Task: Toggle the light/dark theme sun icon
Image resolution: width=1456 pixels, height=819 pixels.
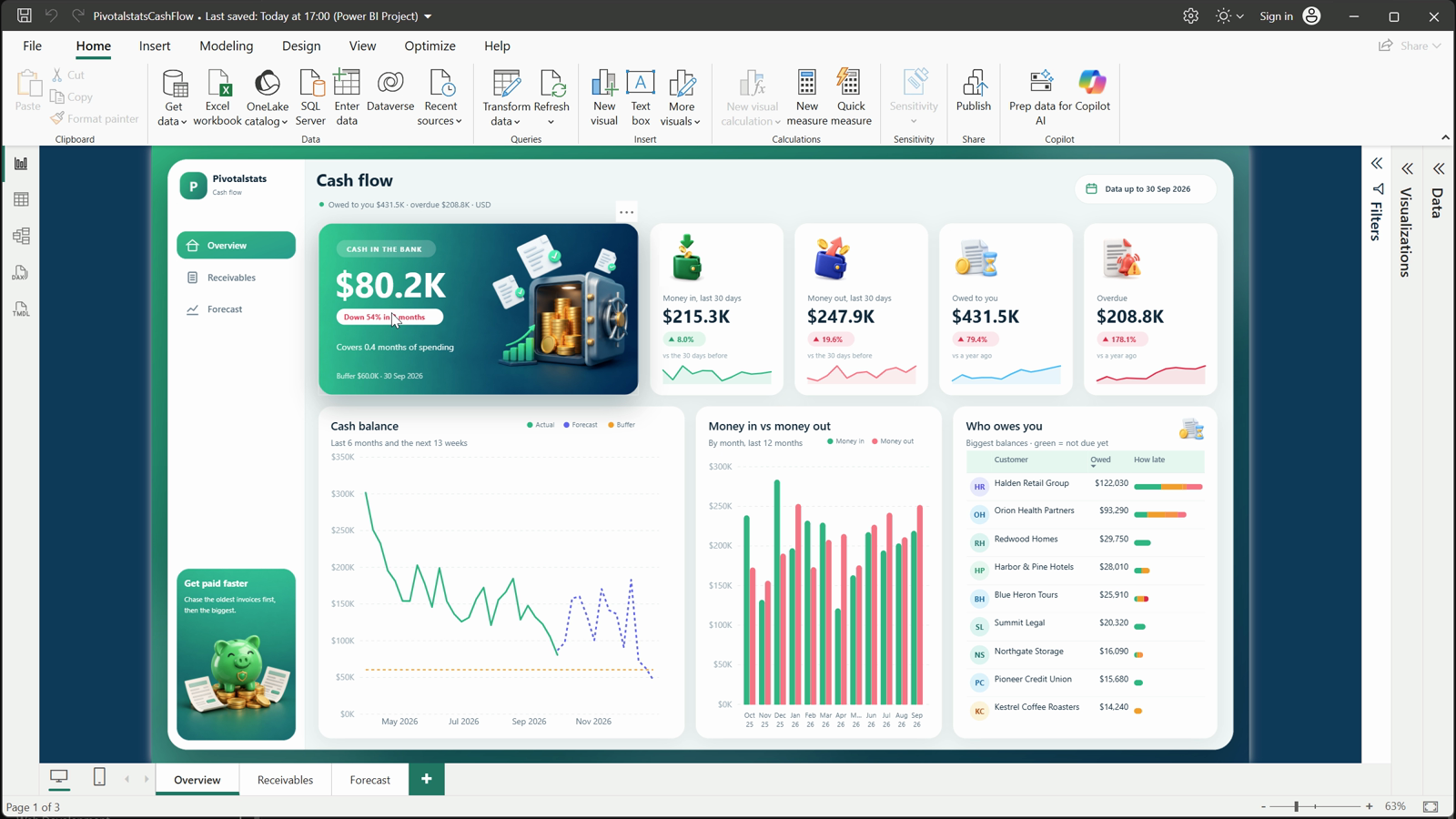Action: pos(1223,16)
